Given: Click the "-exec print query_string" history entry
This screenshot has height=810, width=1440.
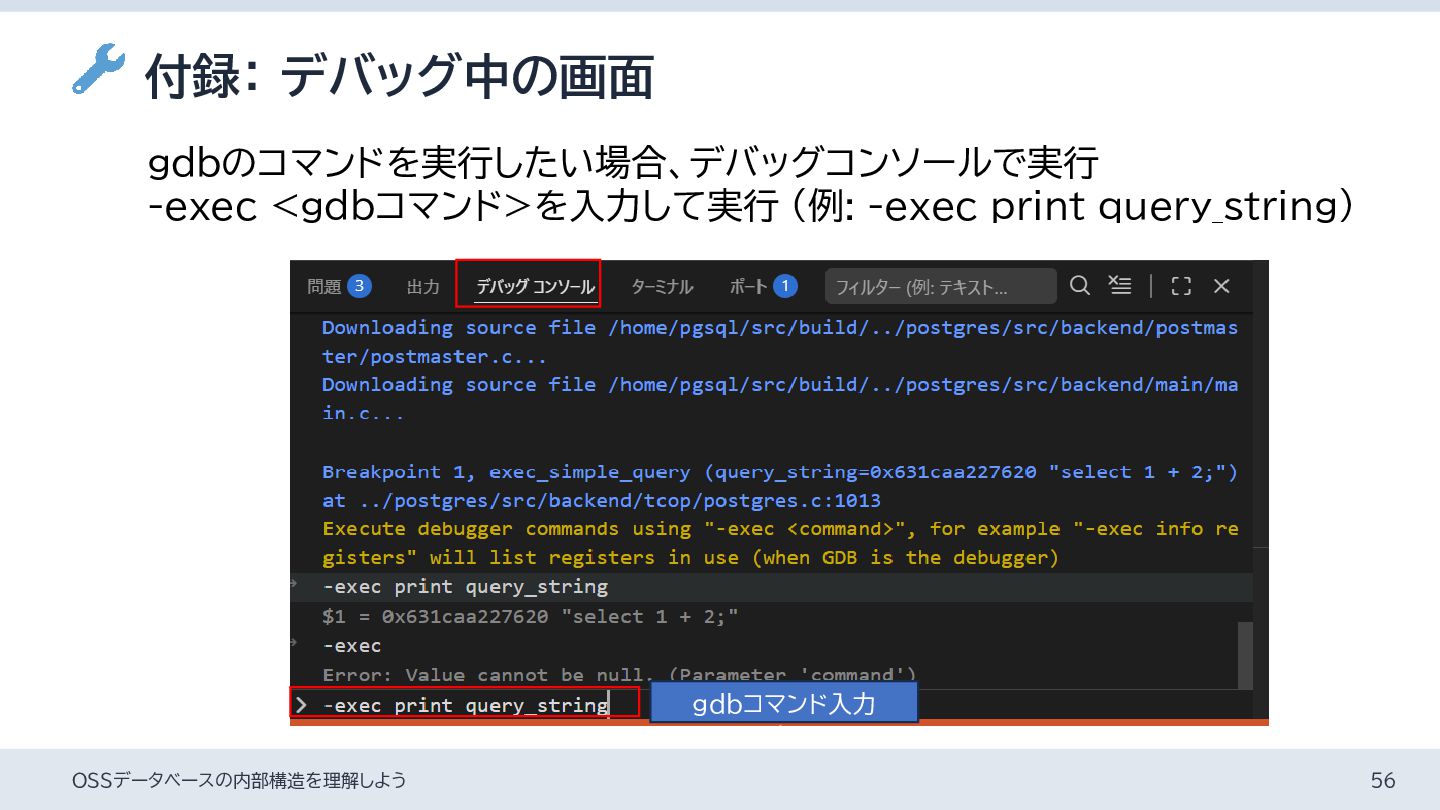Looking at the screenshot, I should point(465,586).
